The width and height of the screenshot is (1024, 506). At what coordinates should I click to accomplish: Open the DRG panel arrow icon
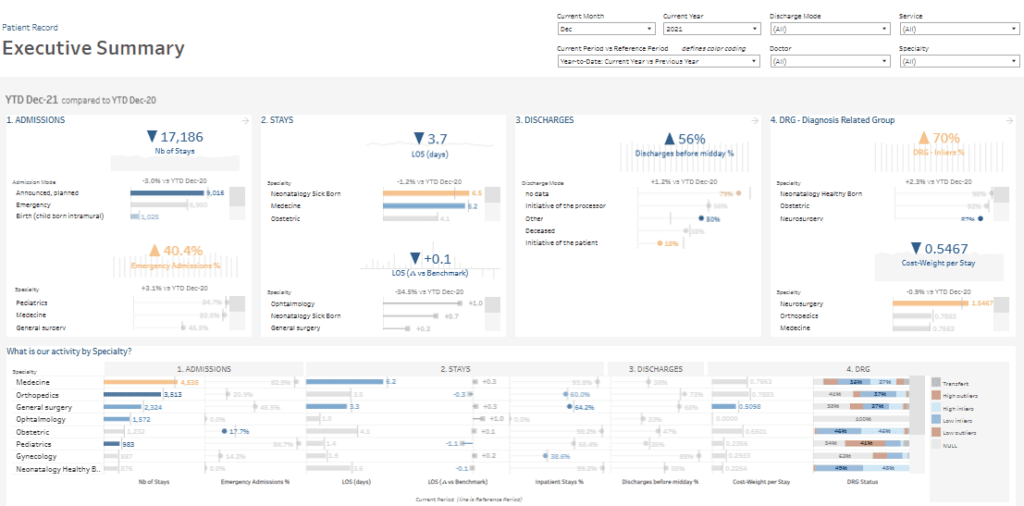[x=1009, y=121]
